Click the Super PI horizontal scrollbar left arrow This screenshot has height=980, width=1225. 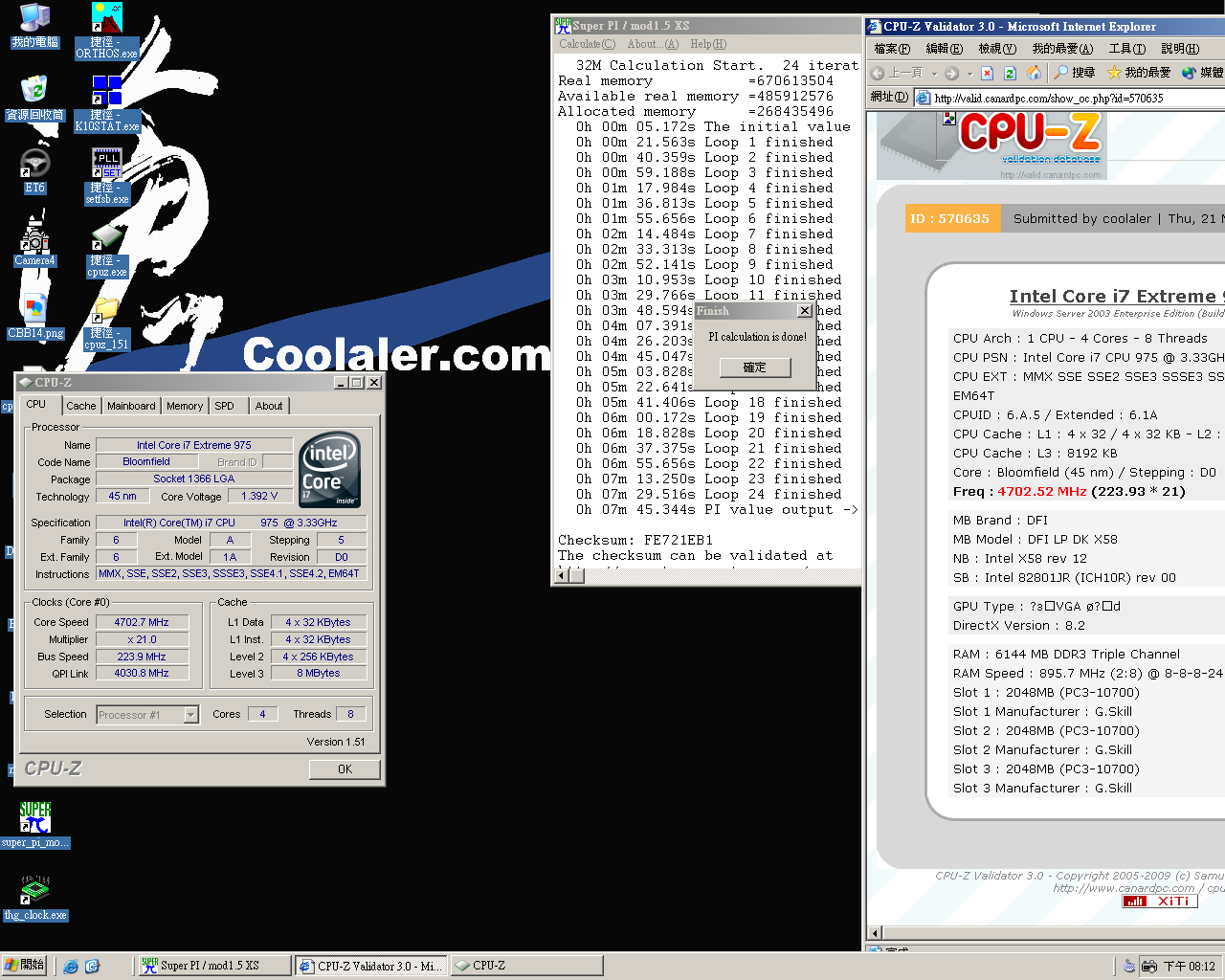coord(564,575)
